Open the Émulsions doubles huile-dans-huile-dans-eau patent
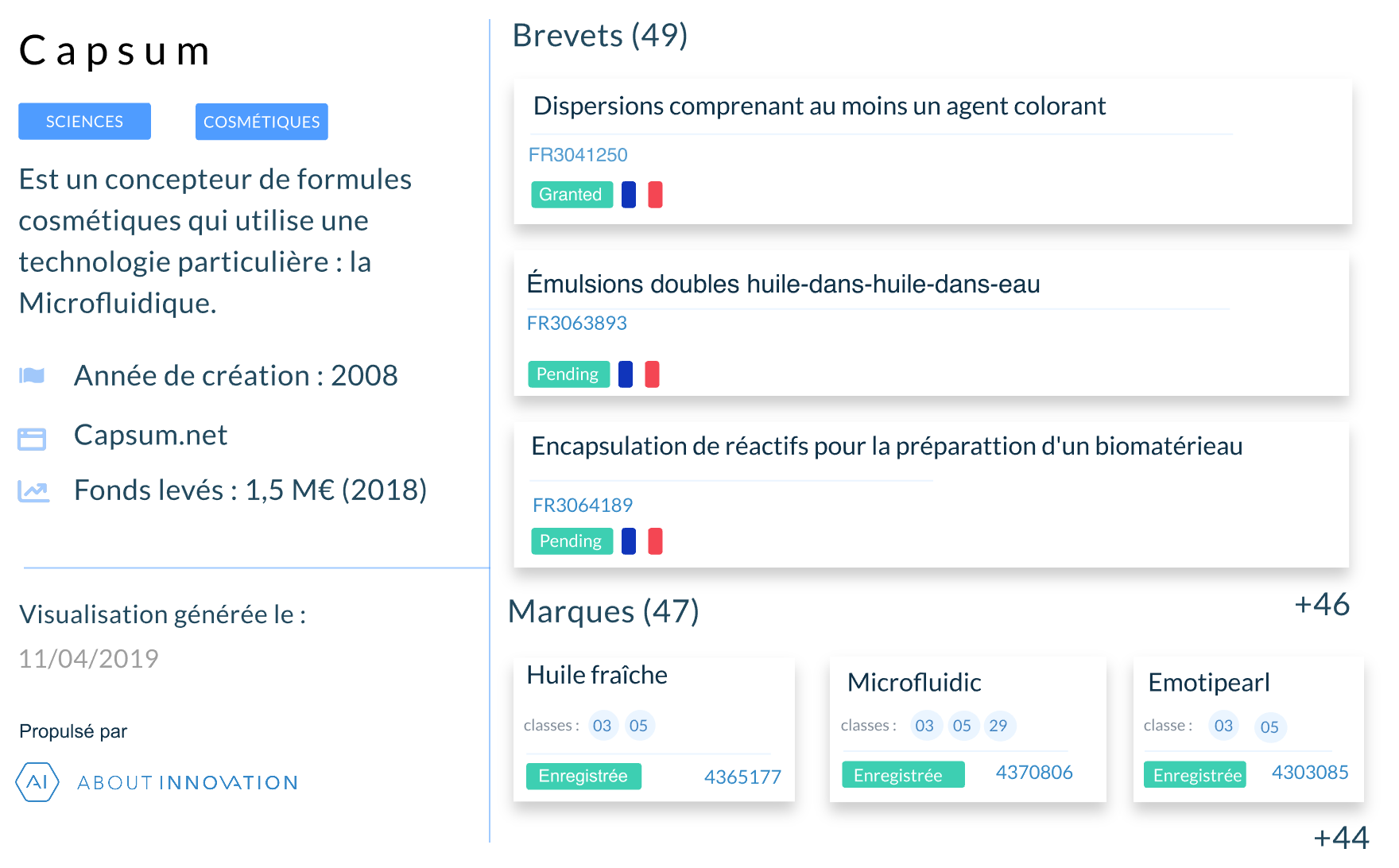 coord(783,285)
